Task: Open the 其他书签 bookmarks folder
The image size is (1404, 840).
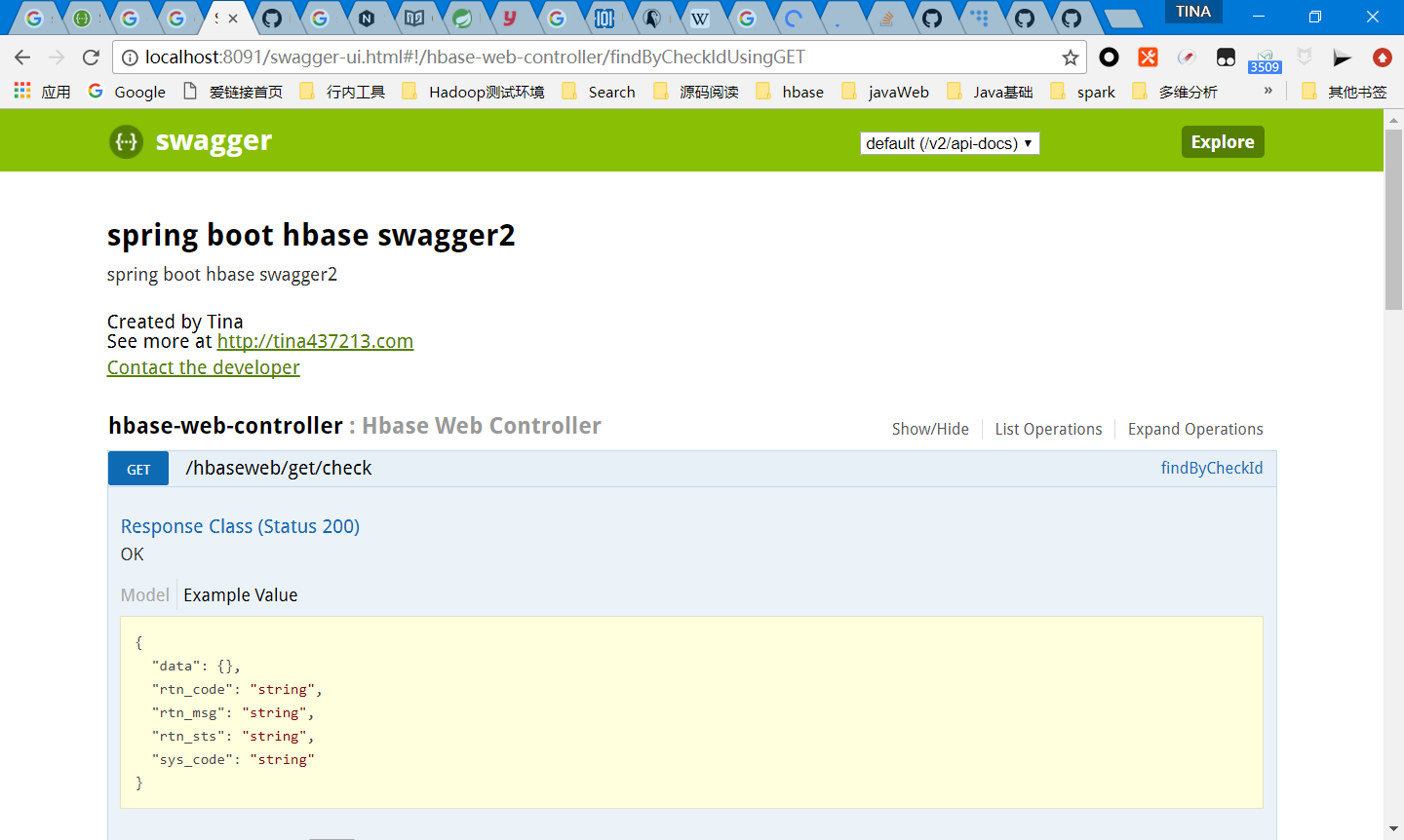Action: pos(1345,92)
